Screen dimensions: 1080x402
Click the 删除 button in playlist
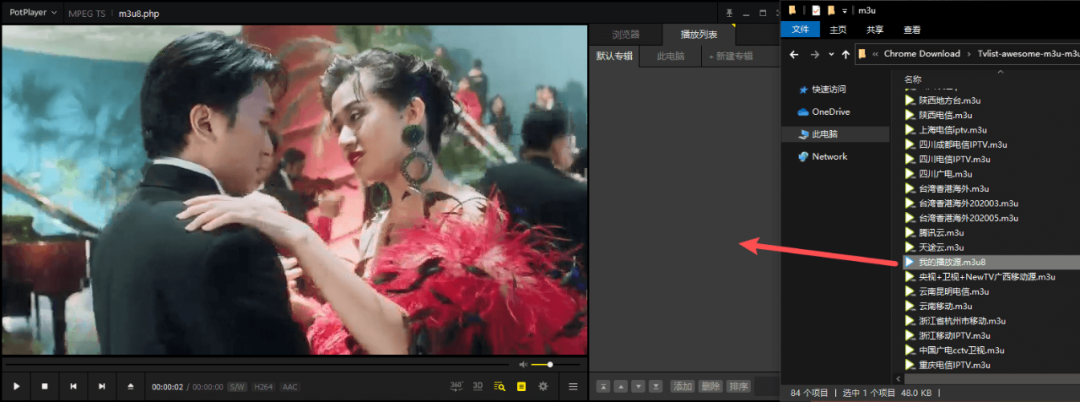click(x=710, y=386)
